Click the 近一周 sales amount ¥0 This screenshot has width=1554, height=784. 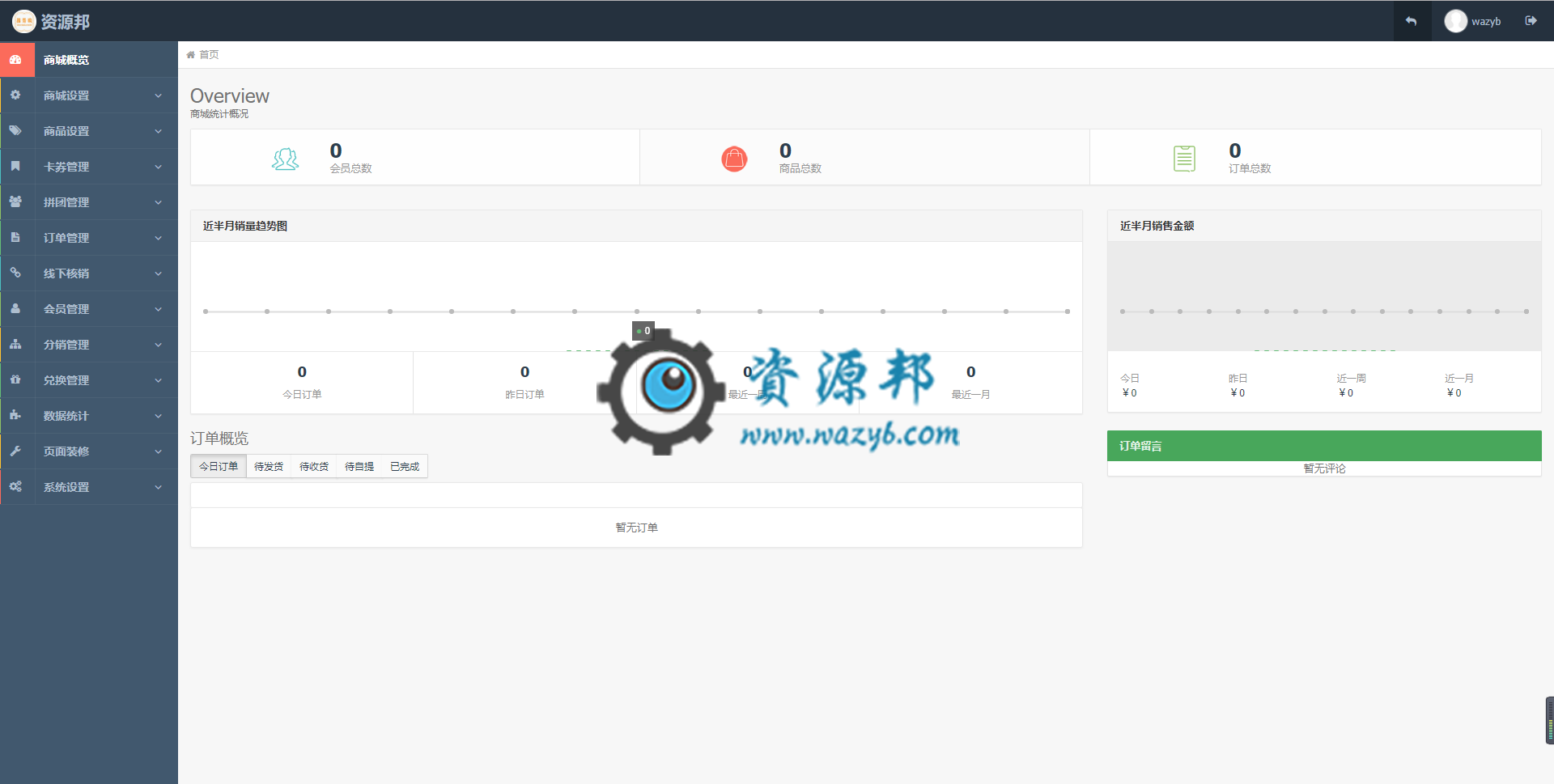(1346, 393)
